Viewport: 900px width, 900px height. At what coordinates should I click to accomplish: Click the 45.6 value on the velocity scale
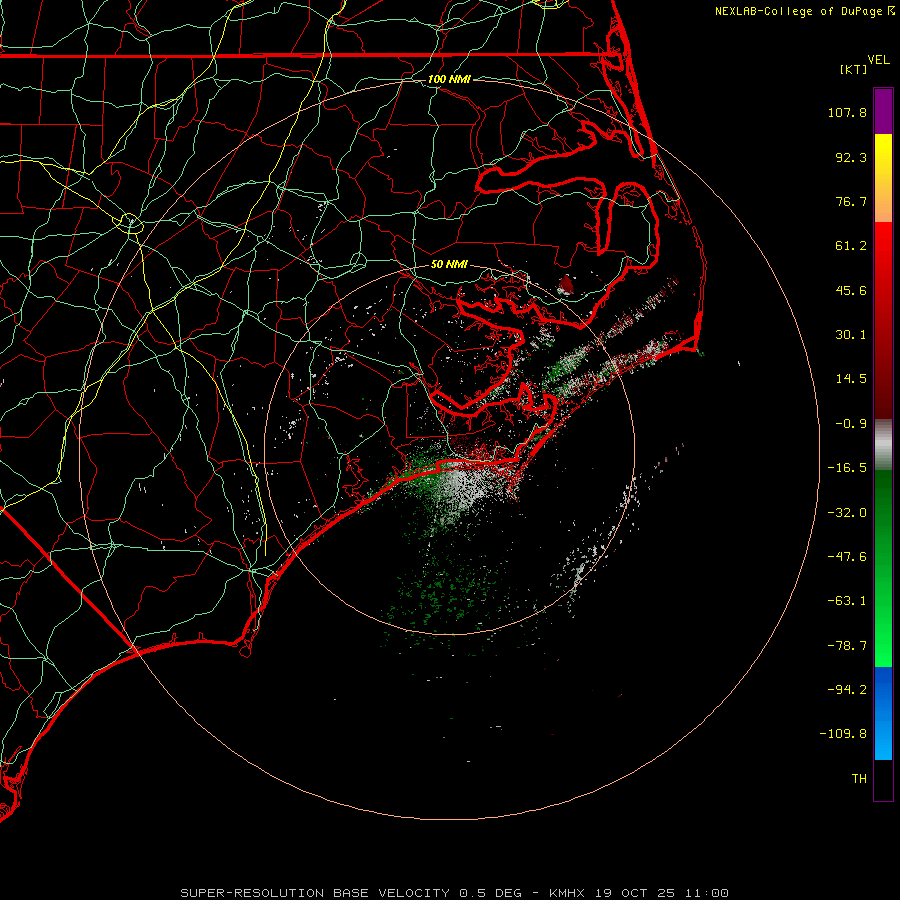851,290
